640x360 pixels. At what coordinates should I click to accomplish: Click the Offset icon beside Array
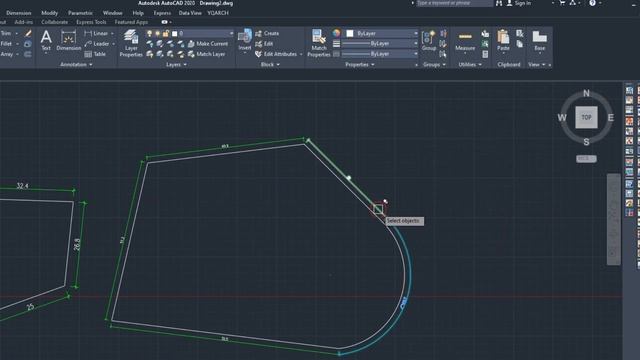click(28, 54)
